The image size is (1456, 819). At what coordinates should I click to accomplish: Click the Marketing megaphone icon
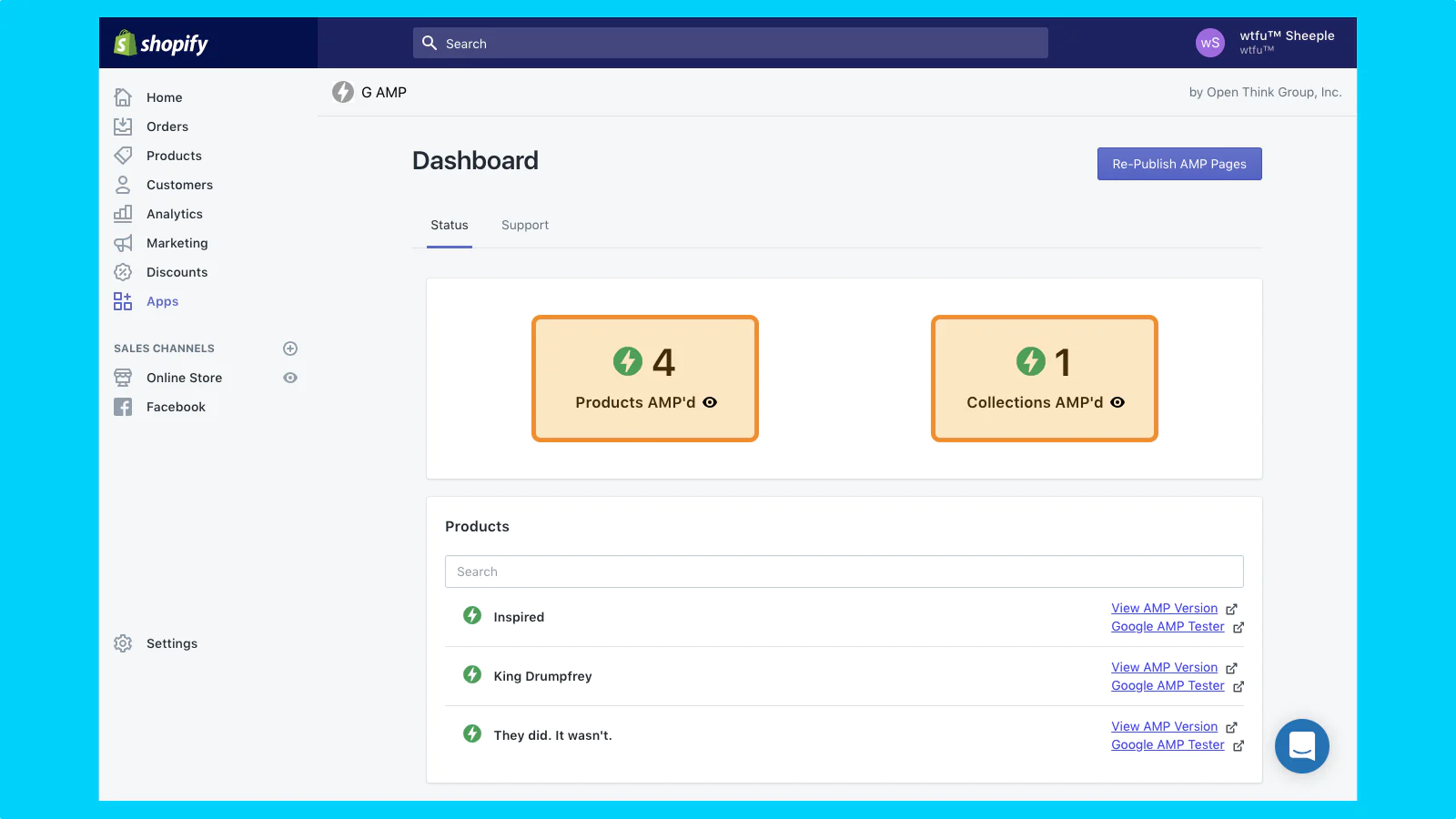pyautogui.click(x=123, y=243)
